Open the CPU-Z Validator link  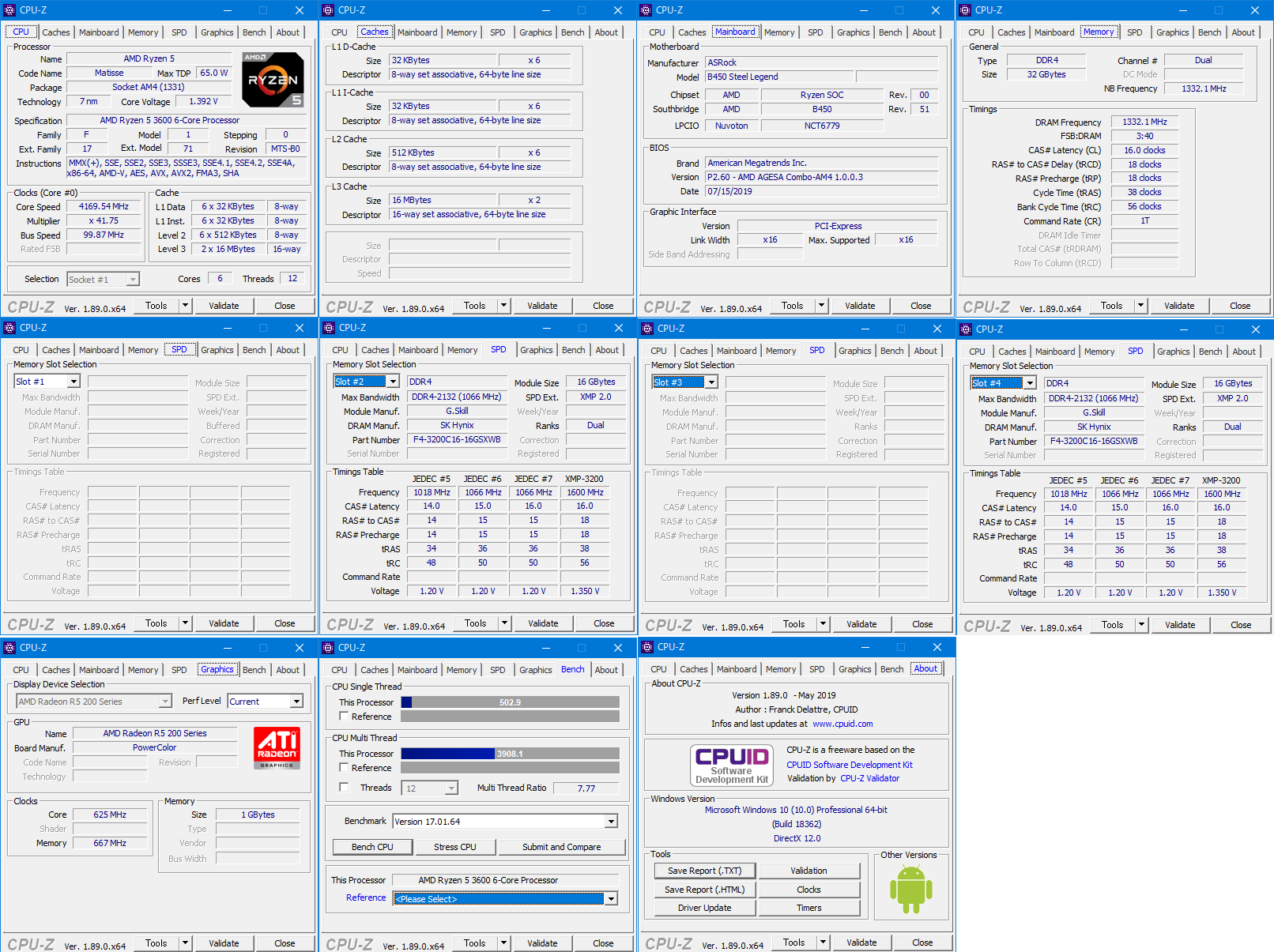pos(869,778)
